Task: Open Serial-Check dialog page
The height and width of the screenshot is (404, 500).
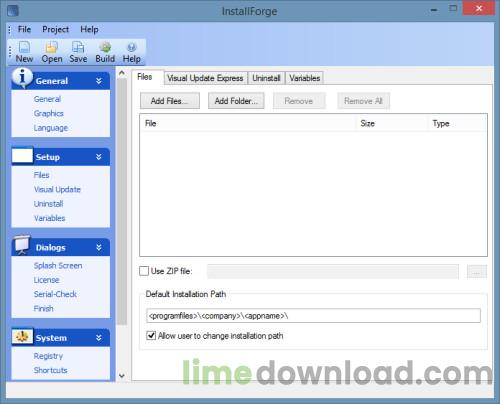Action: pos(55,294)
